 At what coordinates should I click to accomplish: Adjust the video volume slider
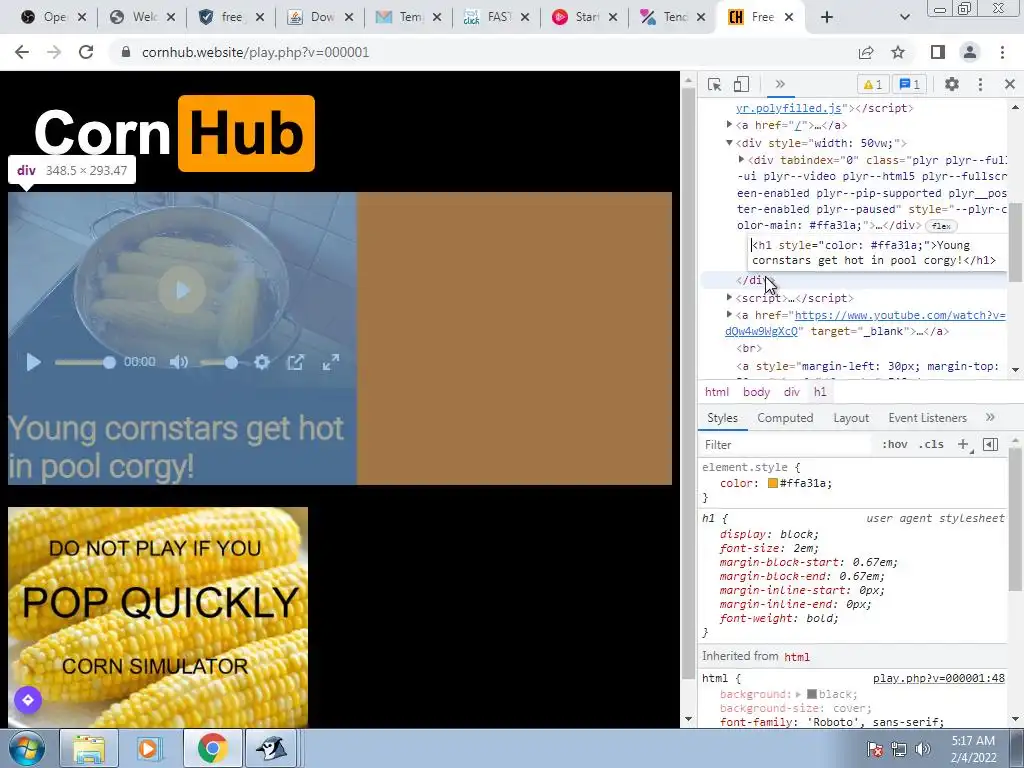click(219, 362)
